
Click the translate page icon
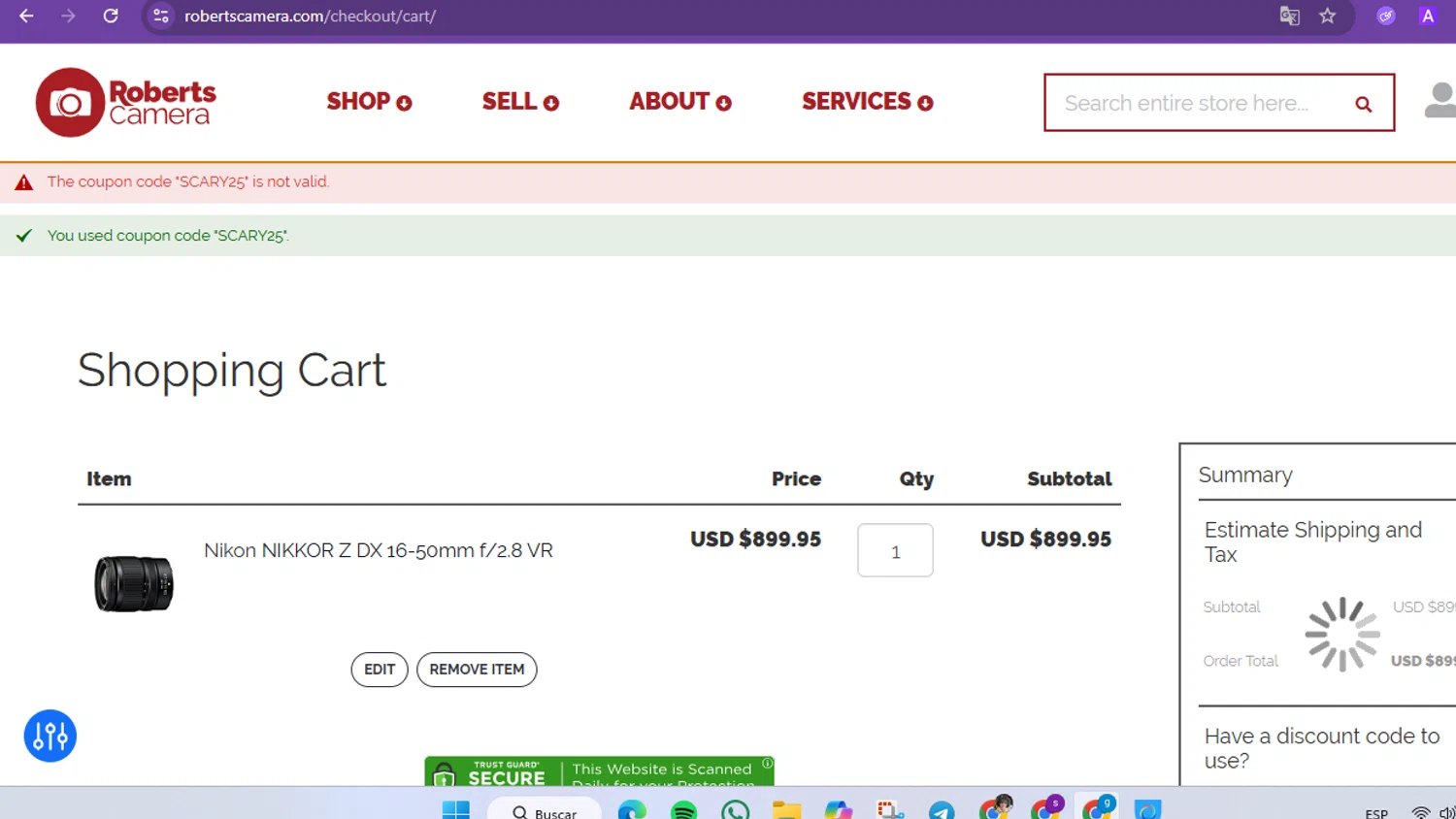point(1289,16)
